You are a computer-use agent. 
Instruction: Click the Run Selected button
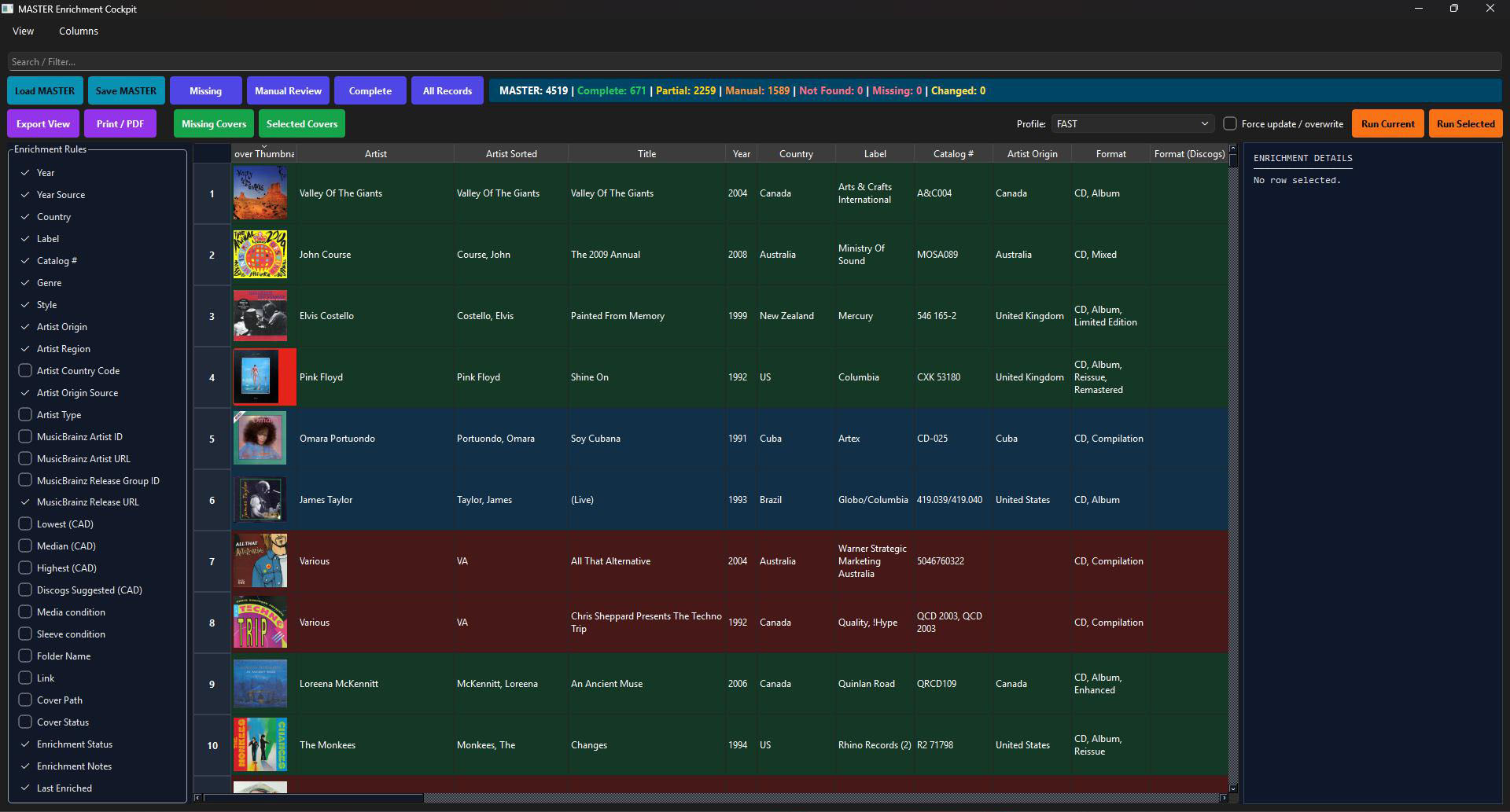(1465, 124)
